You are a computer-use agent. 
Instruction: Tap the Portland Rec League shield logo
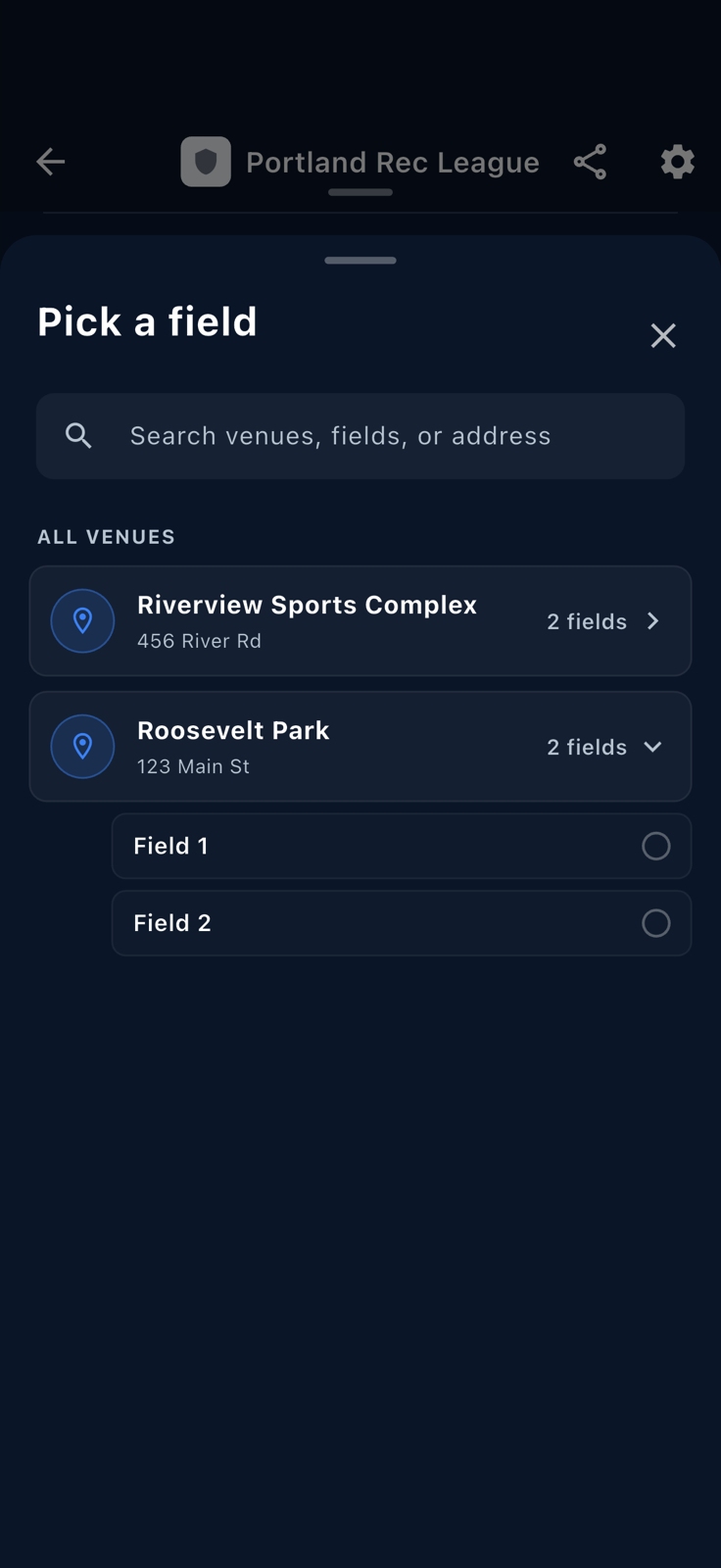pyautogui.click(x=206, y=162)
